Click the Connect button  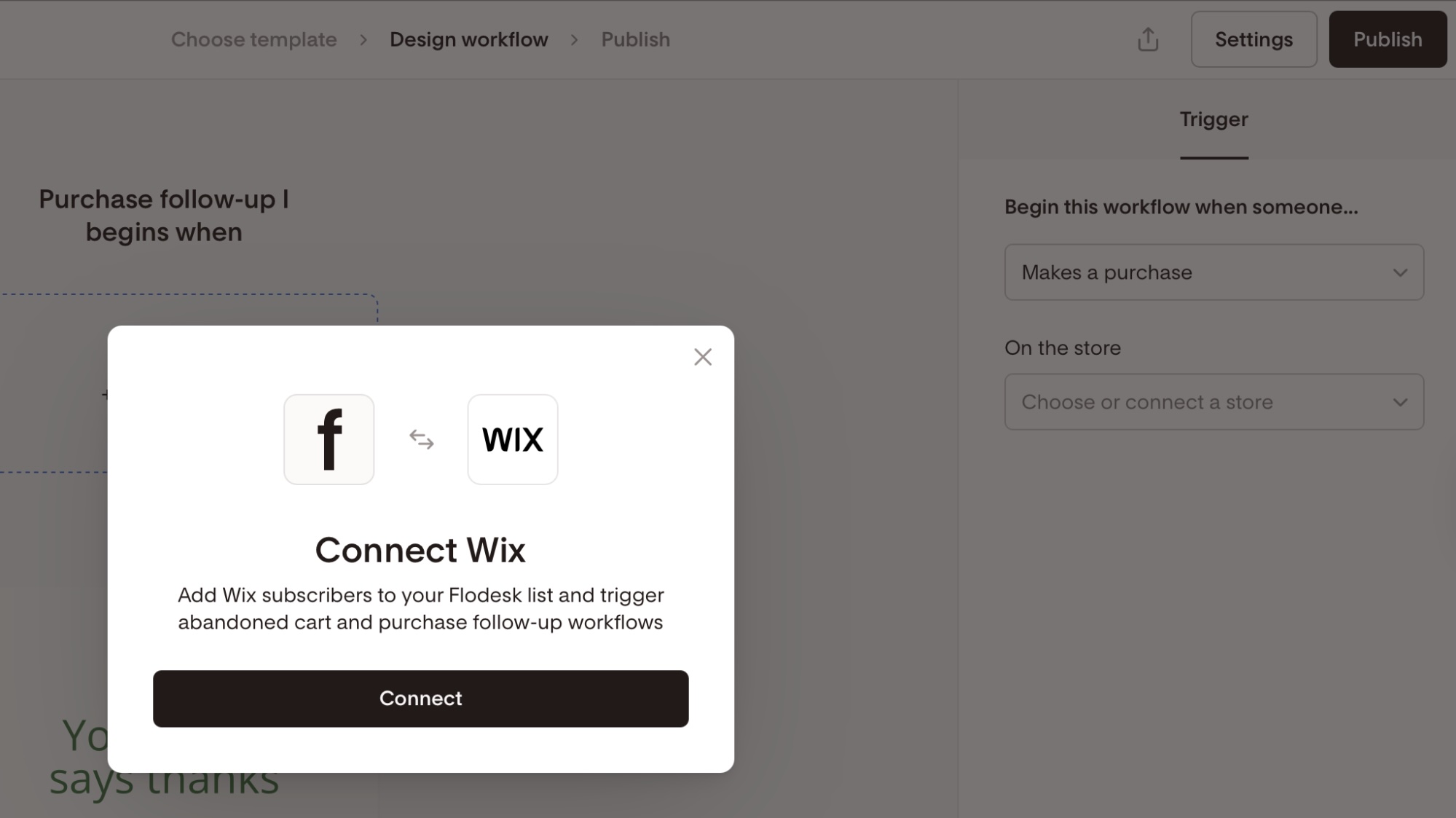click(x=421, y=699)
